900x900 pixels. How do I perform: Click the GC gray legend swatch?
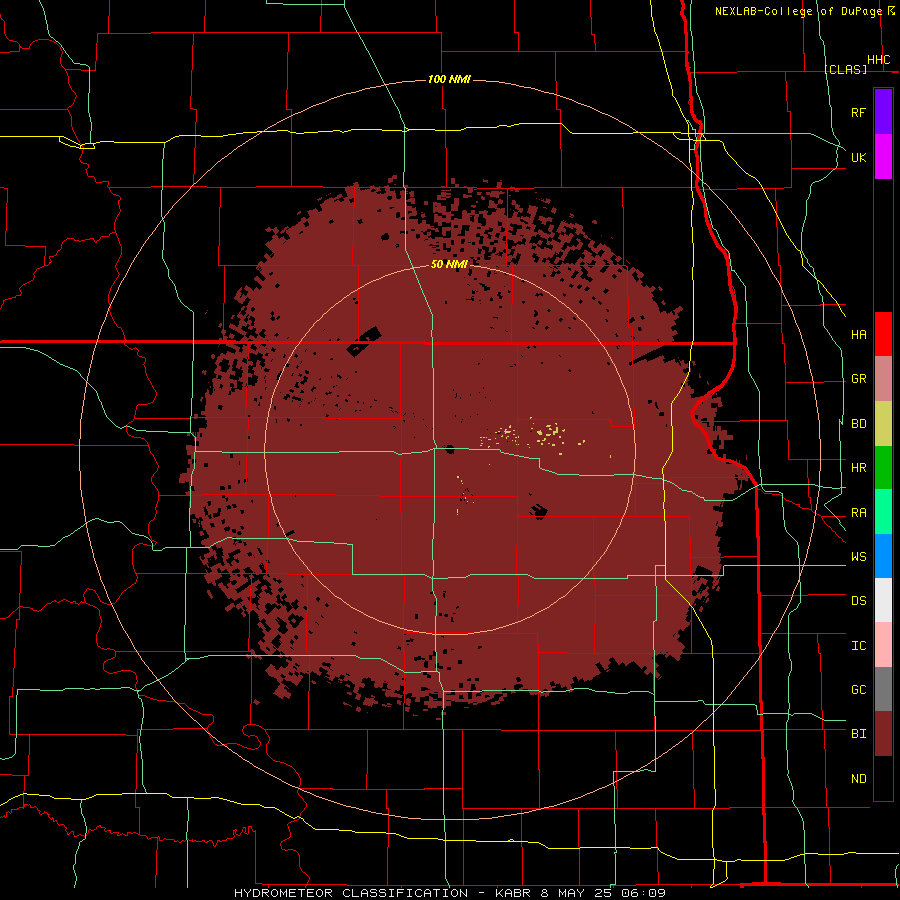click(883, 689)
